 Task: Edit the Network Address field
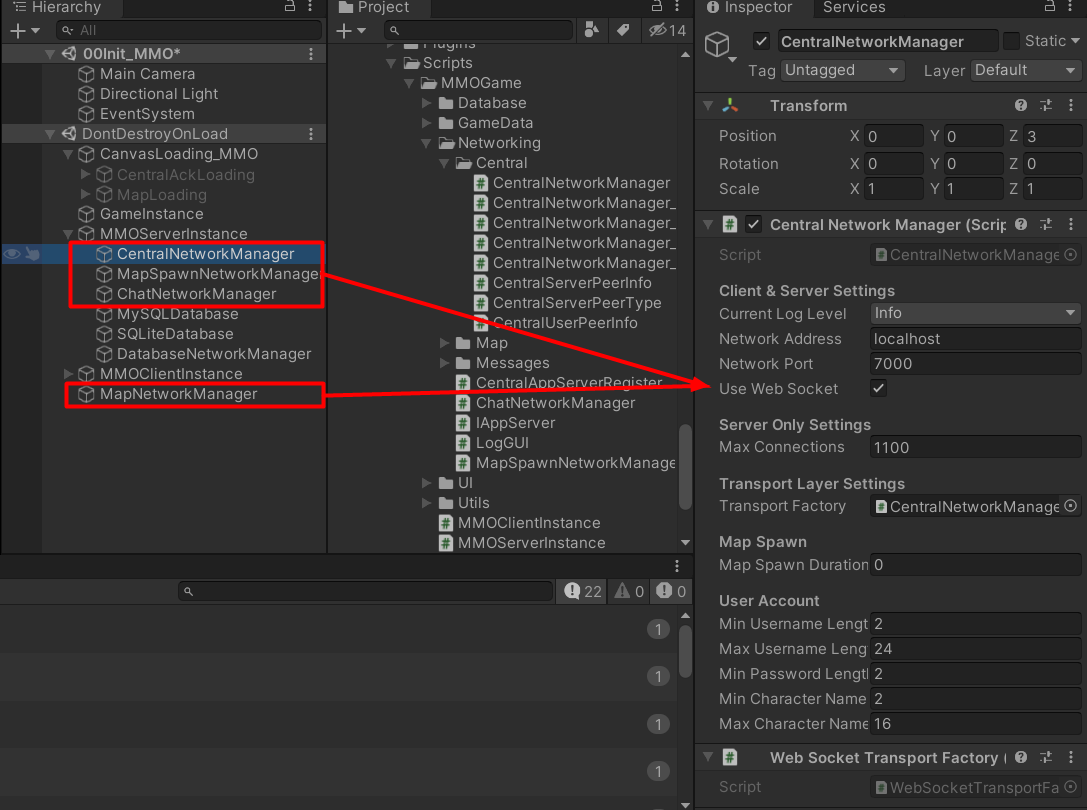[x=975, y=338]
